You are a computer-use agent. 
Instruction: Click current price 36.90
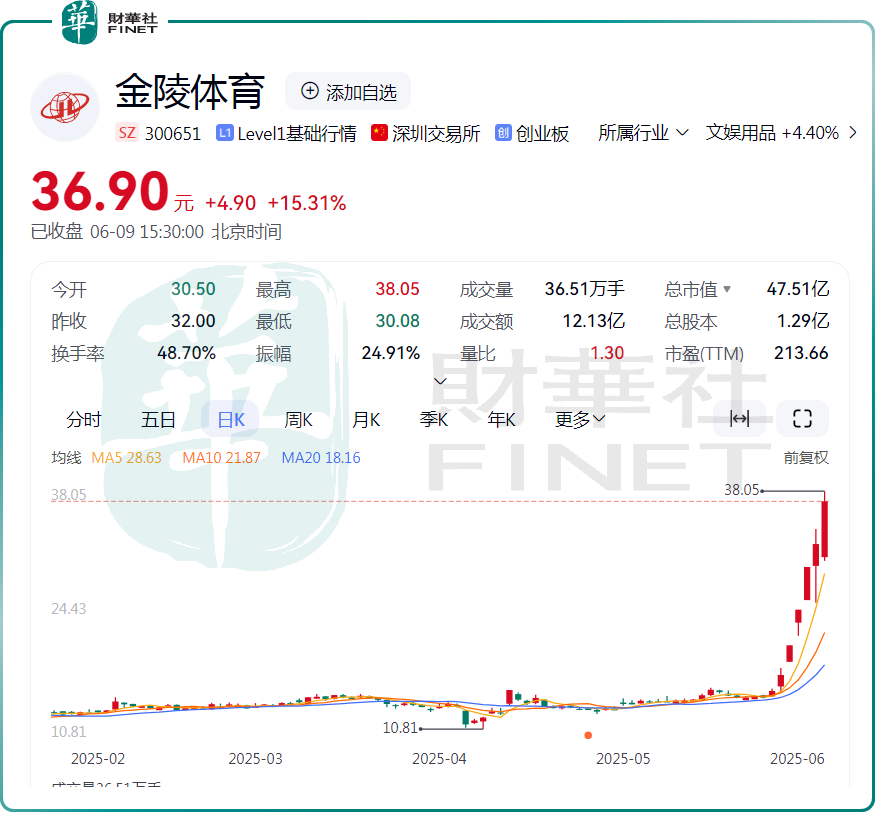(100, 191)
